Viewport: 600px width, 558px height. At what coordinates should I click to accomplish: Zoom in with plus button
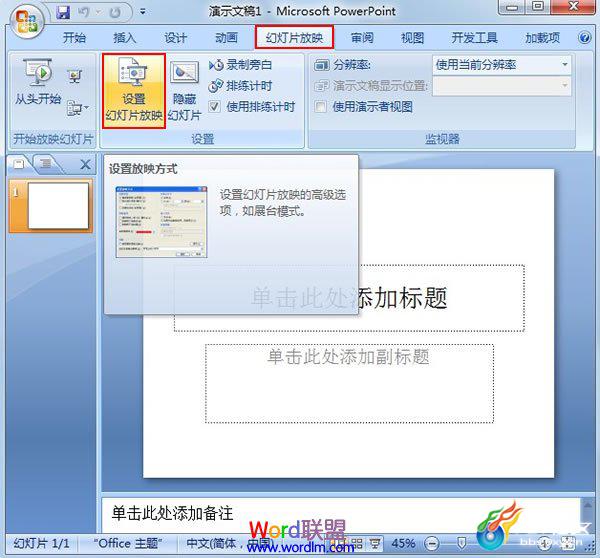545,543
